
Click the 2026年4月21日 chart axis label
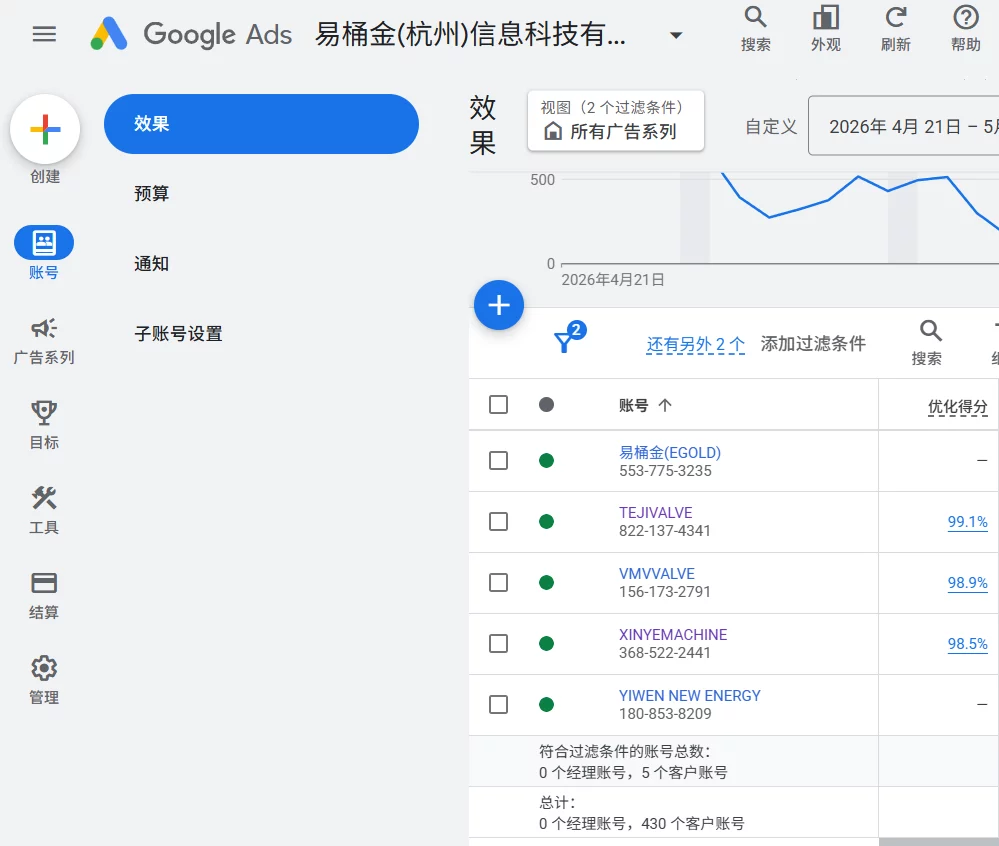pyautogui.click(x=613, y=280)
